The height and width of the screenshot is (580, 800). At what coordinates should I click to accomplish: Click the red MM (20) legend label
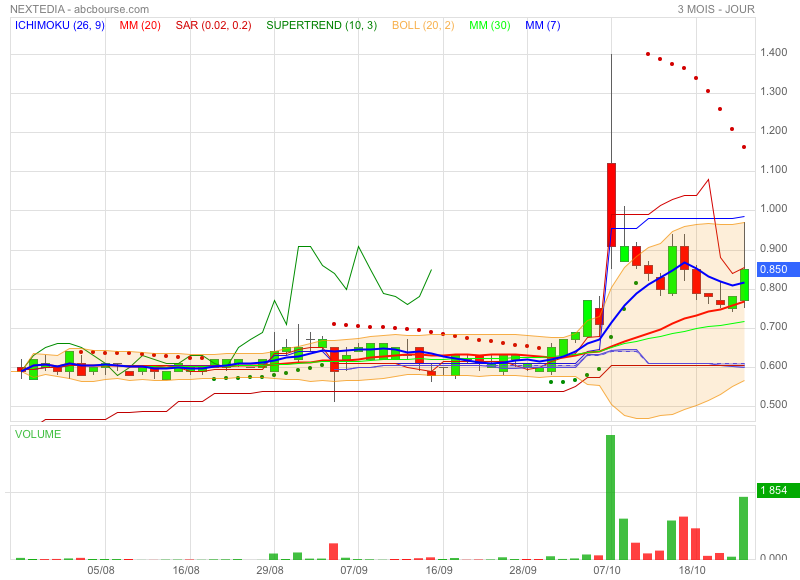[140, 26]
